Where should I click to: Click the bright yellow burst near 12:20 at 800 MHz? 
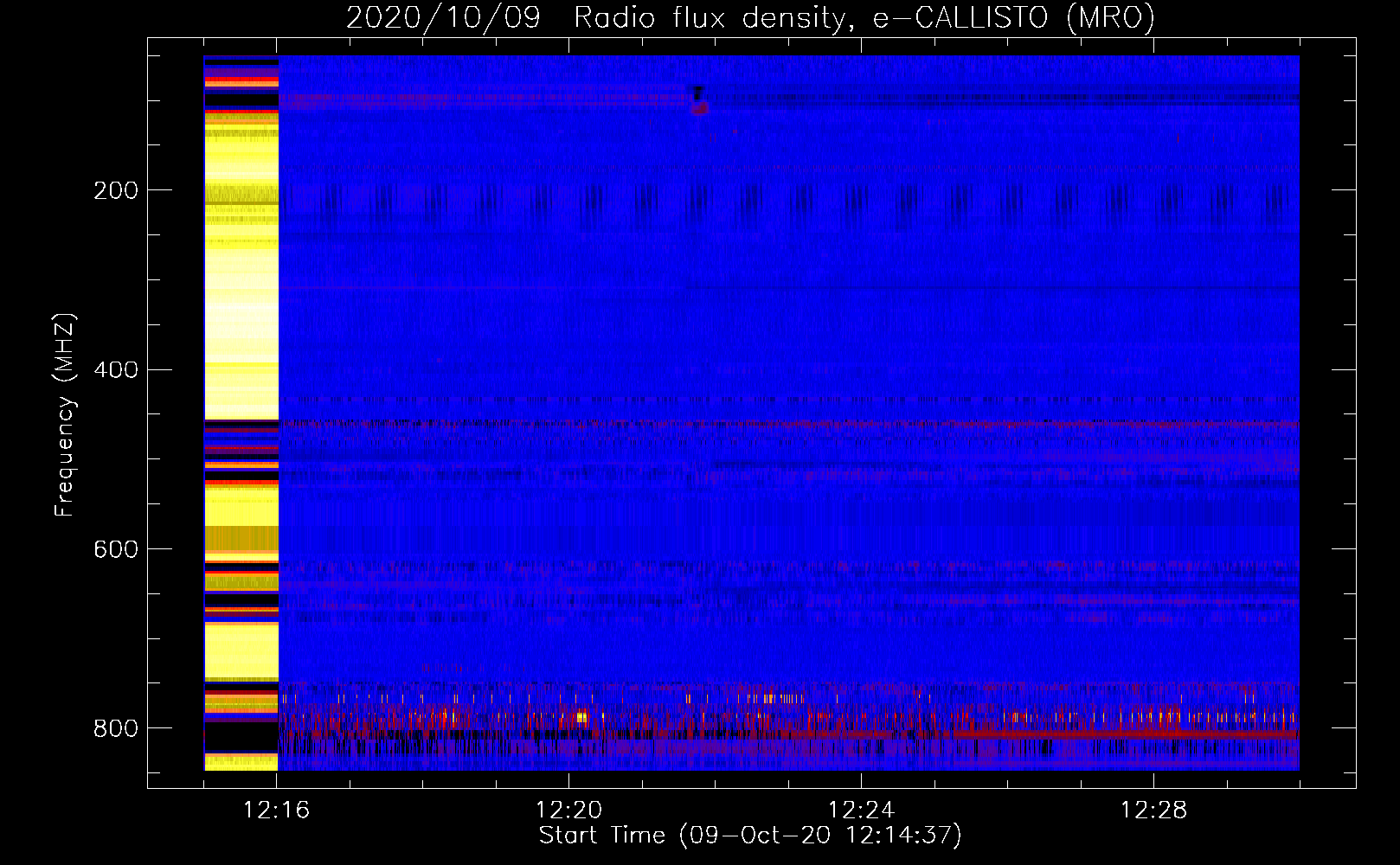point(581,717)
